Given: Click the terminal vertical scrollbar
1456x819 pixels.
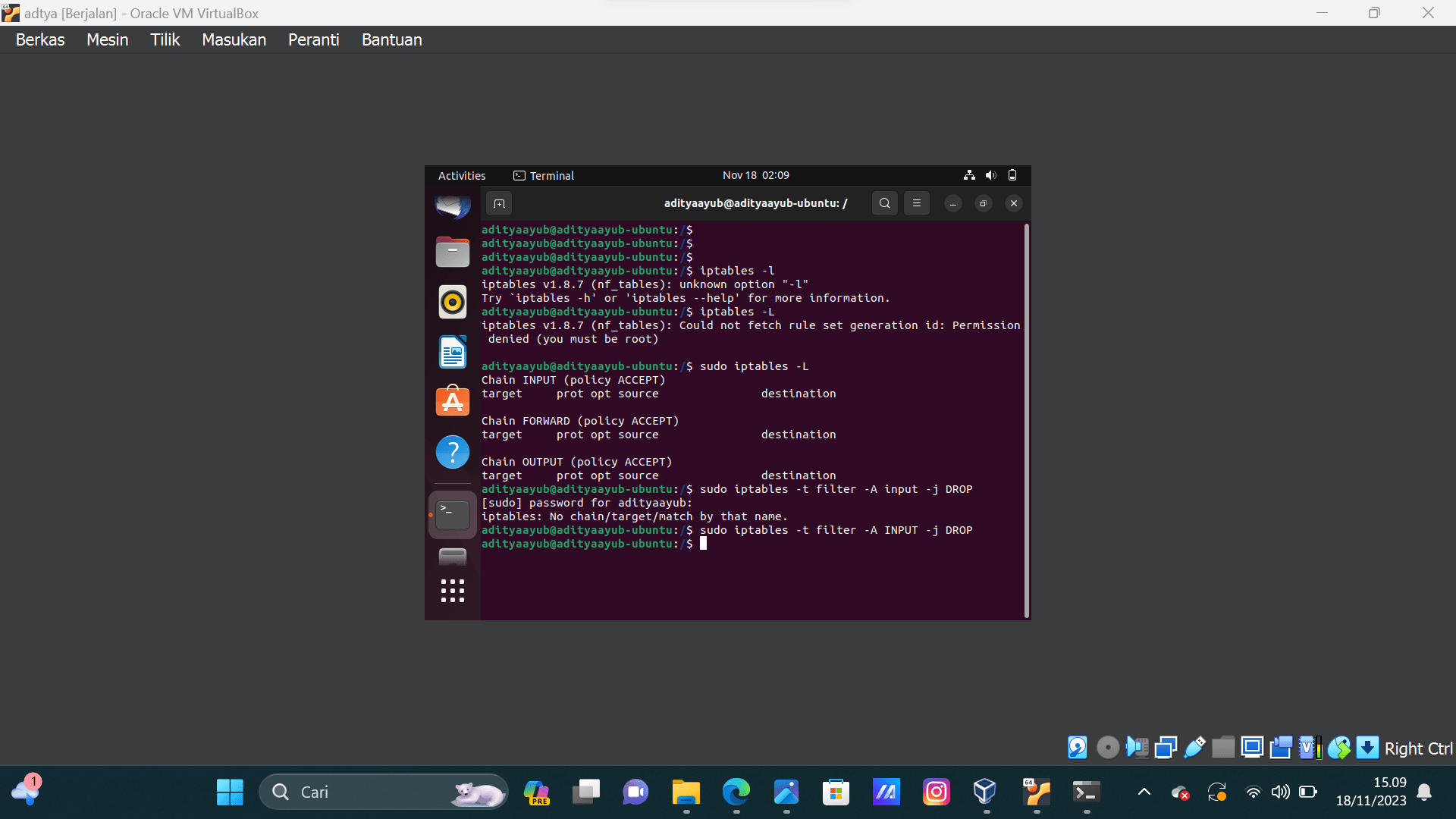Looking at the screenshot, I should (x=1027, y=421).
